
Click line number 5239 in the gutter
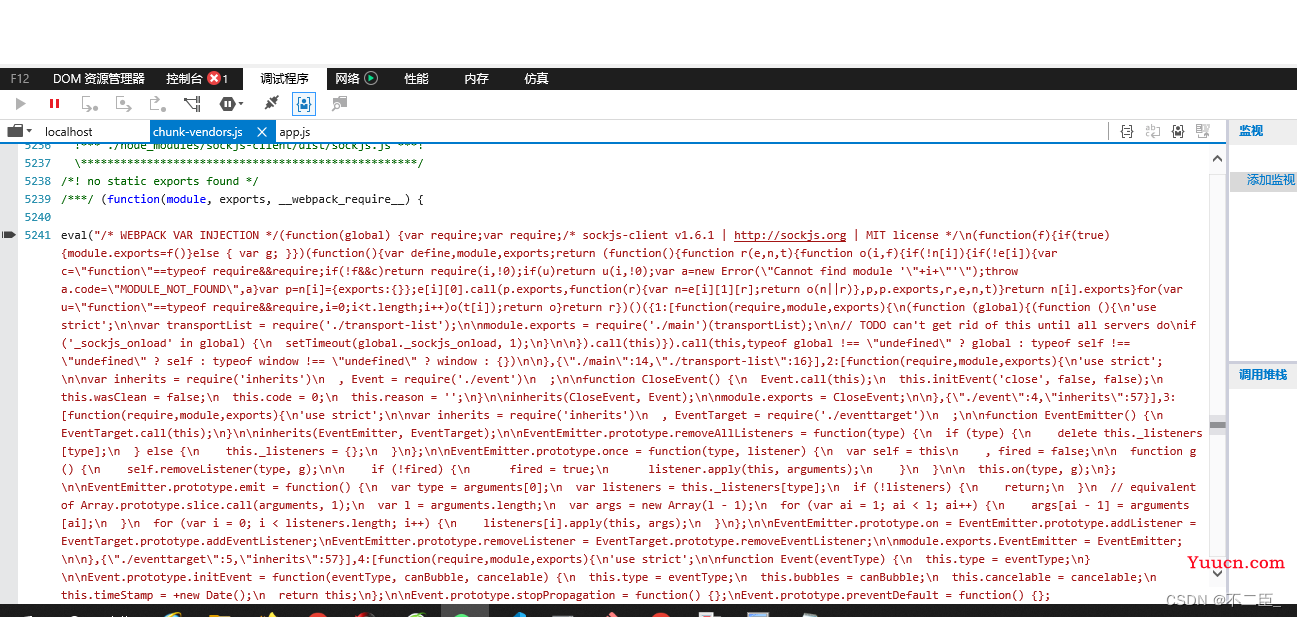tap(37, 199)
